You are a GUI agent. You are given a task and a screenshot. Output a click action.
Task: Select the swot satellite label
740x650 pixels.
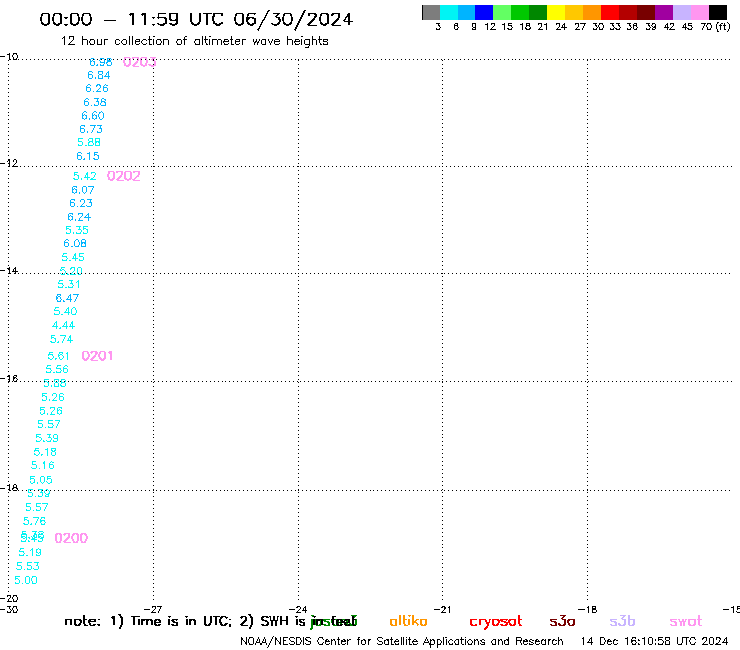tap(686, 621)
